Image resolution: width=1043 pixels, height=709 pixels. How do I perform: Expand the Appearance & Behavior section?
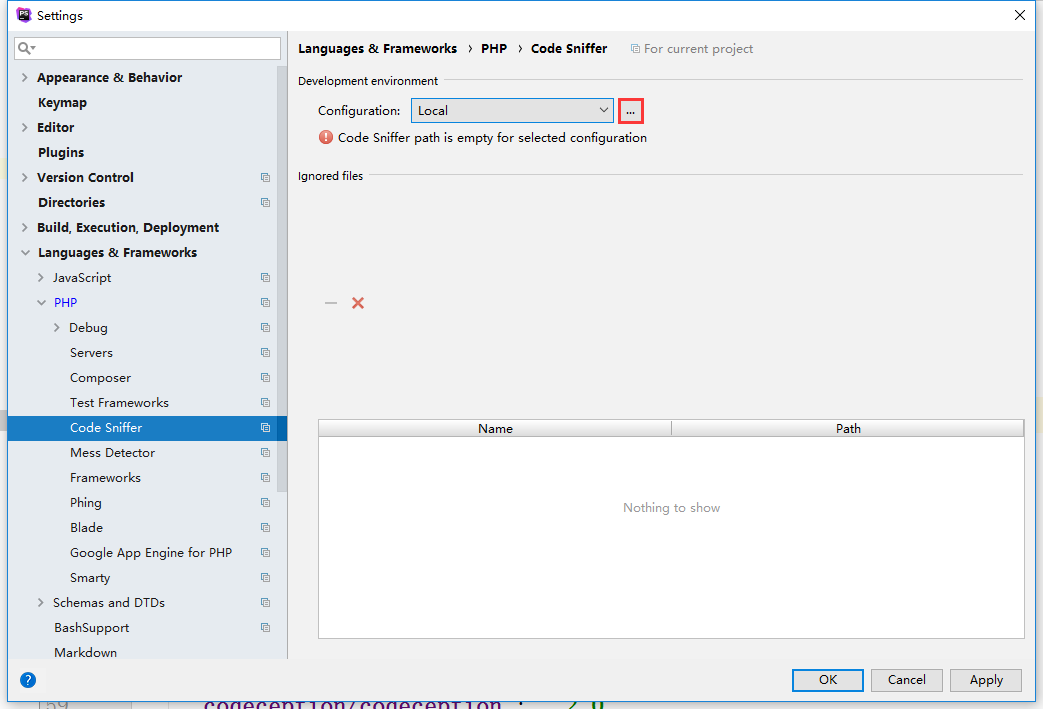coord(25,78)
